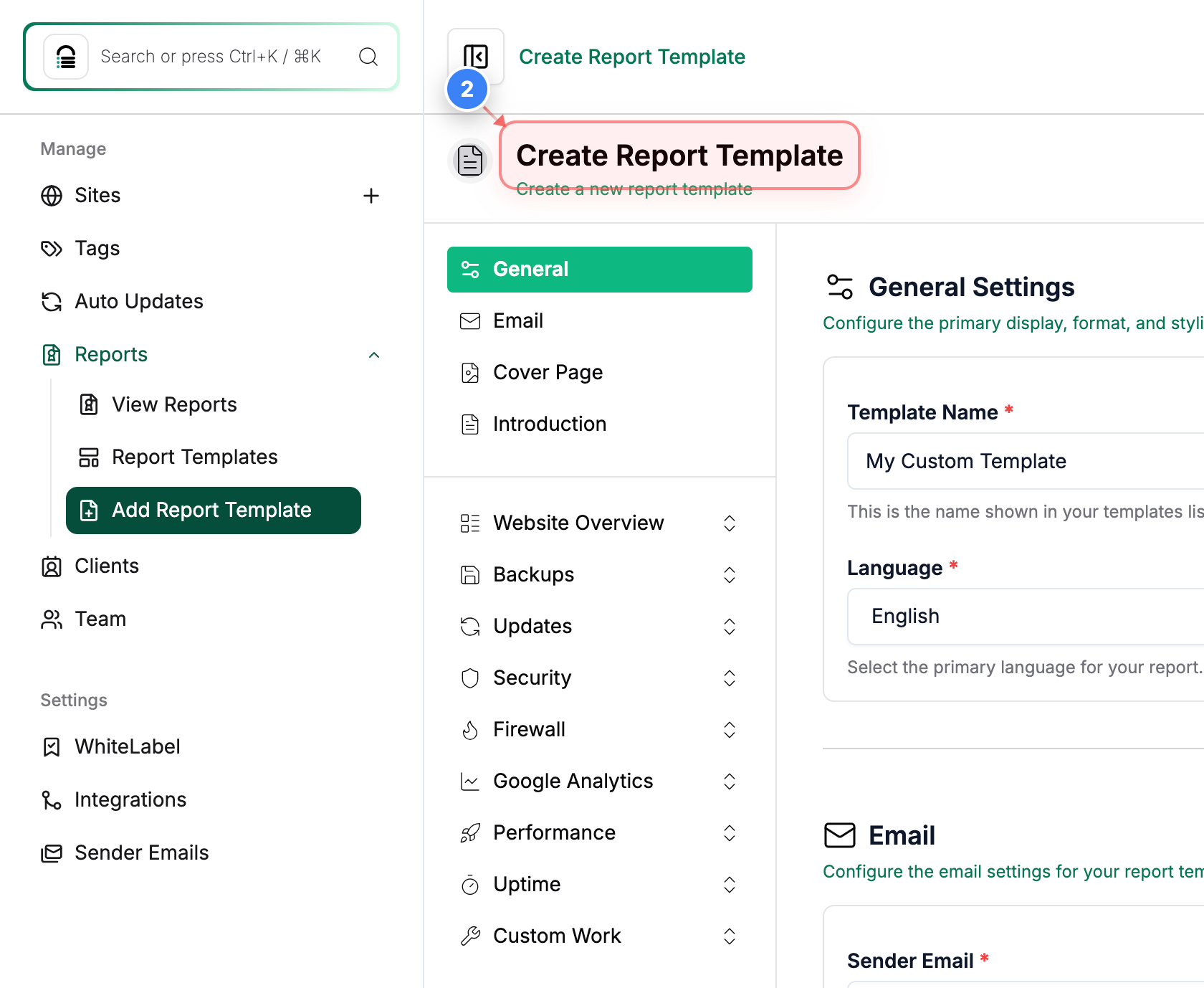Viewport: 1204px width, 988px height.
Task: Click the Auto Updates refresh icon
Action: [52, 302]
